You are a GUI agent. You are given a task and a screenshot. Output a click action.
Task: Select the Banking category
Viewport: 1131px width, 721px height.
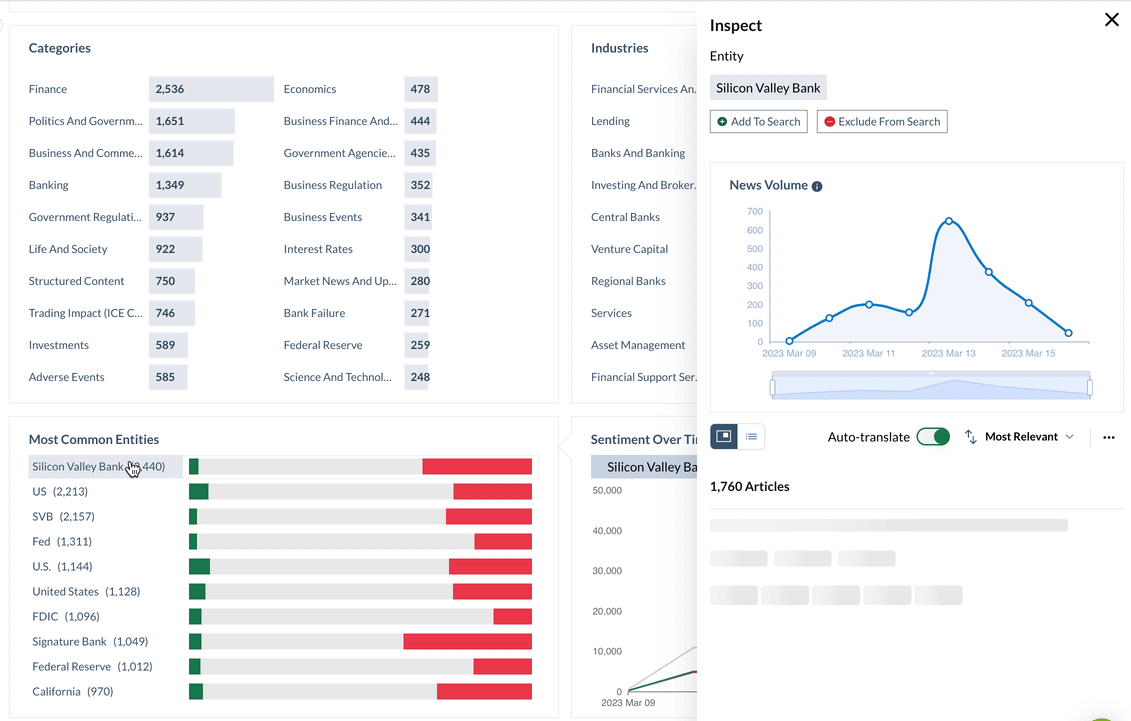tap(48, 185)
